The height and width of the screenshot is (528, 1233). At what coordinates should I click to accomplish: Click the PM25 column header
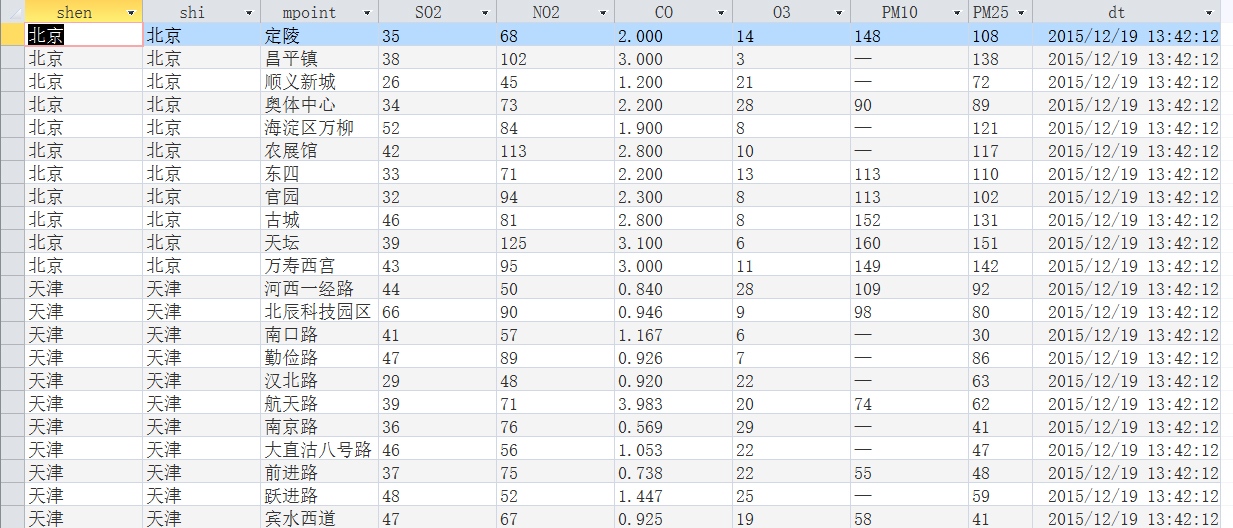coord(990,13)
